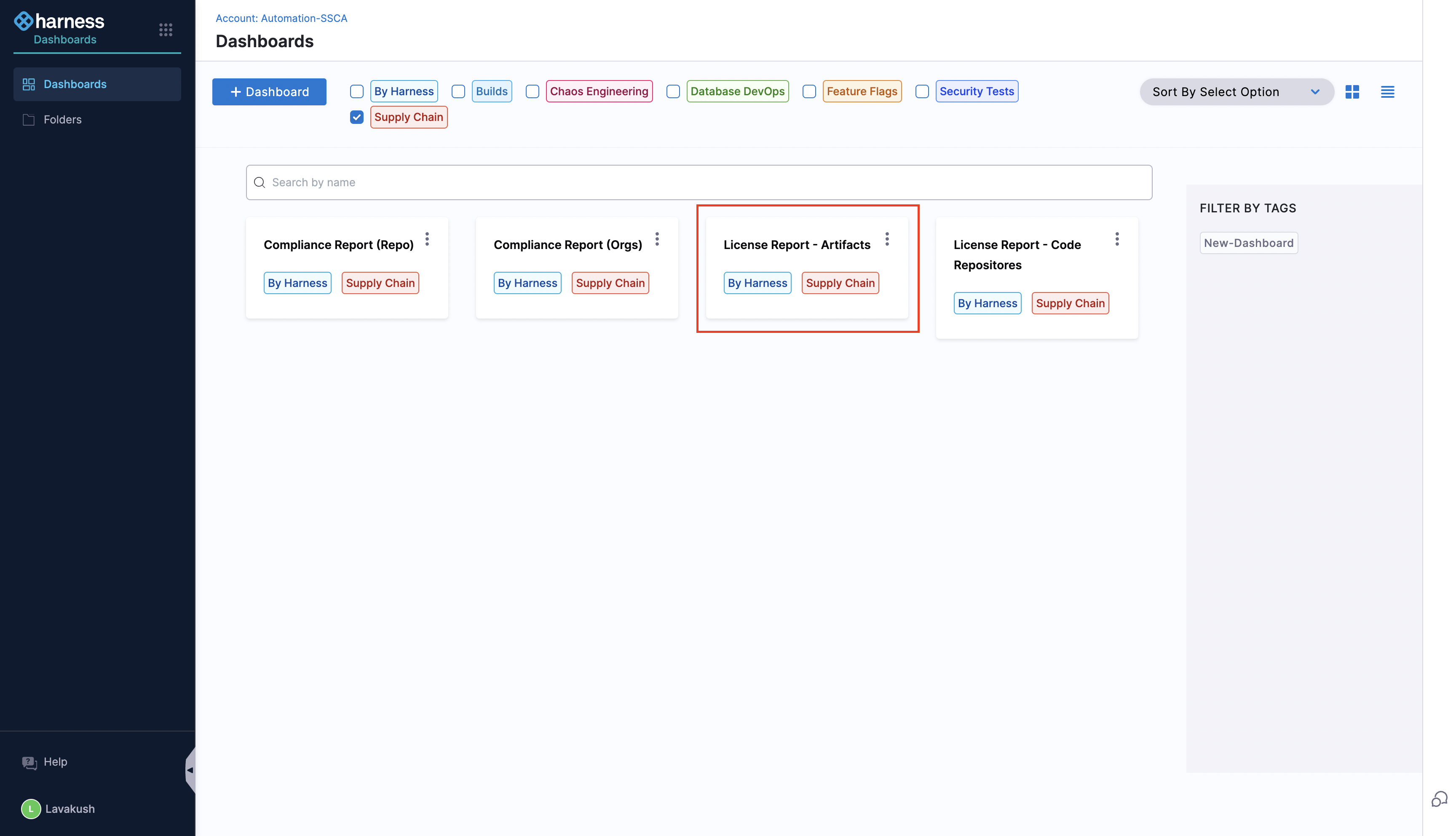Select Dashboards in the sidebar navigation

[75, 84]
